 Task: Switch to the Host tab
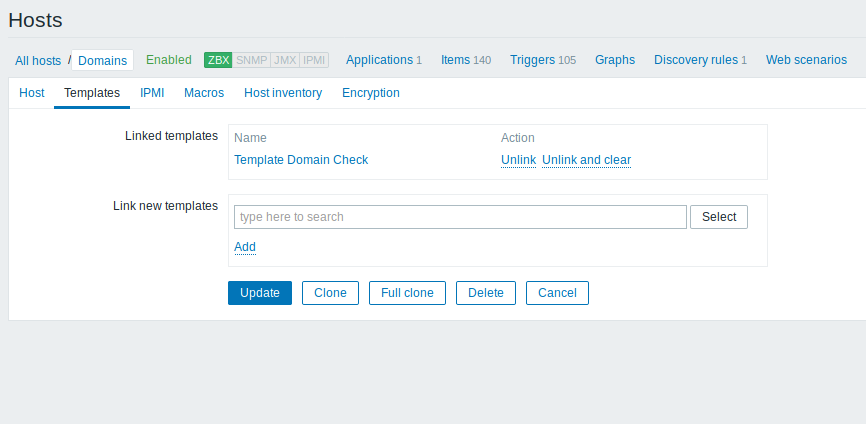[32, 93]
